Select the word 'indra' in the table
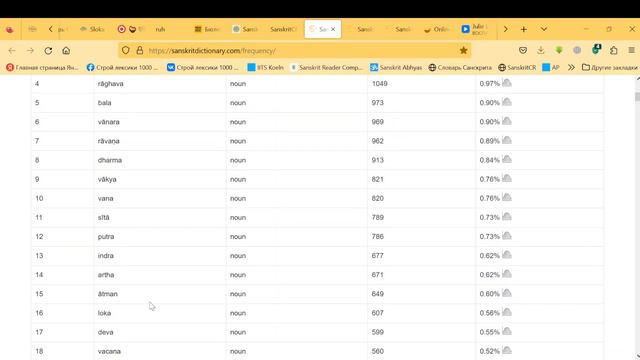 (106, 256)
